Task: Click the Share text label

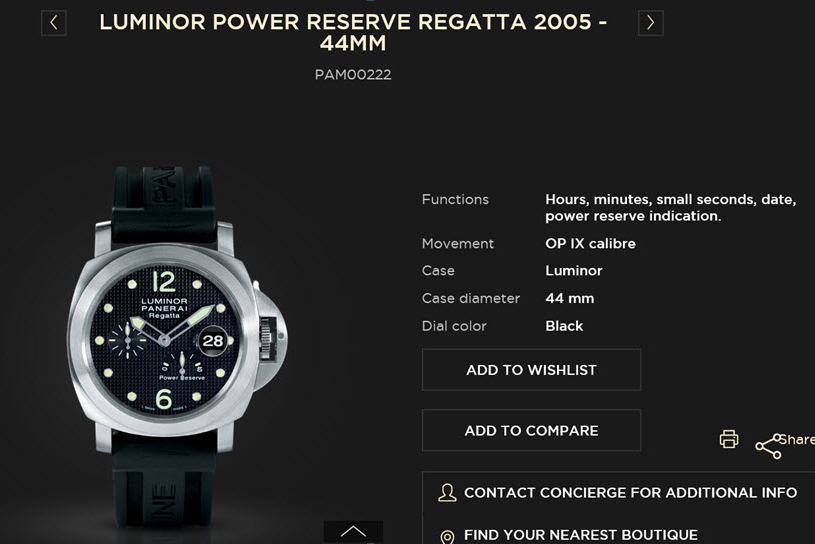Action: point(797,440)
